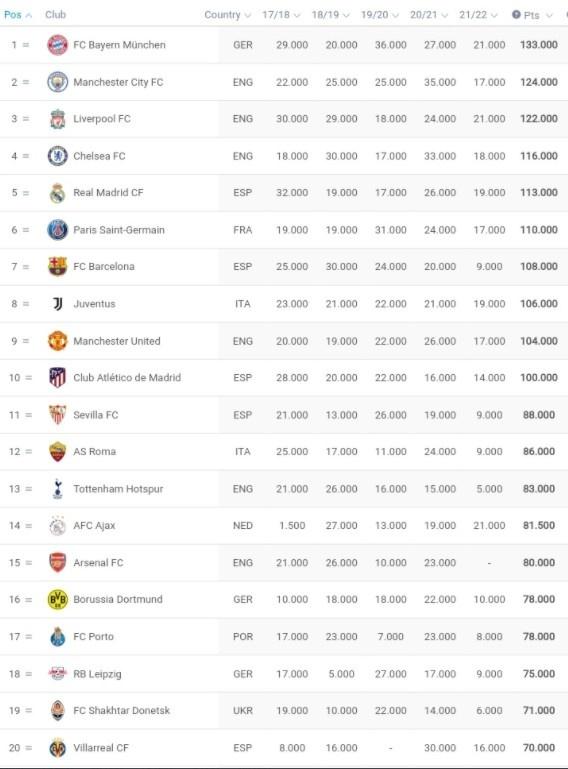
Task: Sort table by 17/18 season column
Action: point(281,15)
